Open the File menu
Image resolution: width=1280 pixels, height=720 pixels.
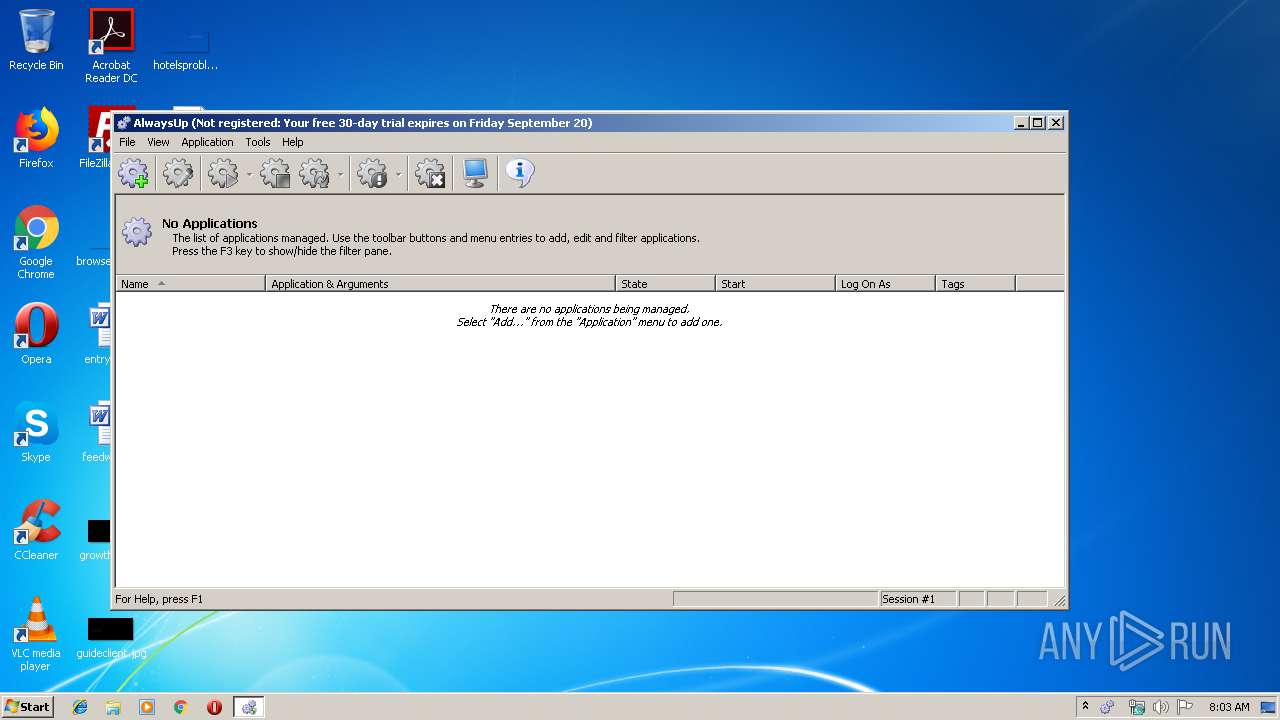(x=127, y=142)
